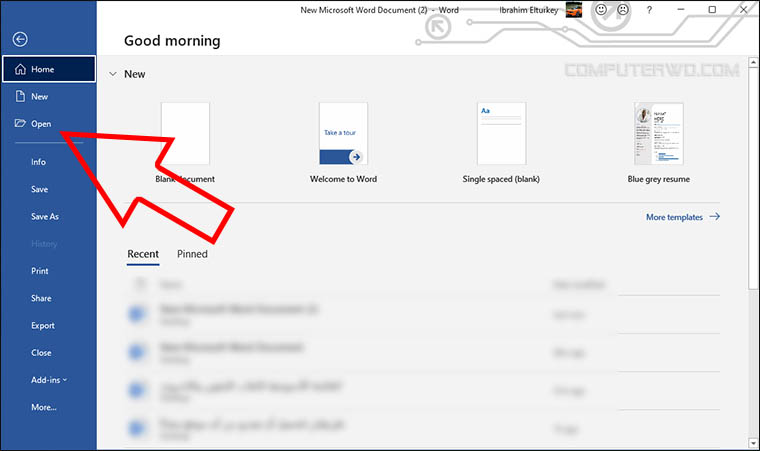Image resolution: width=760 pixels, height=451 pixels.
Task: Create a Blank document
Action: (x=185, y=143)
